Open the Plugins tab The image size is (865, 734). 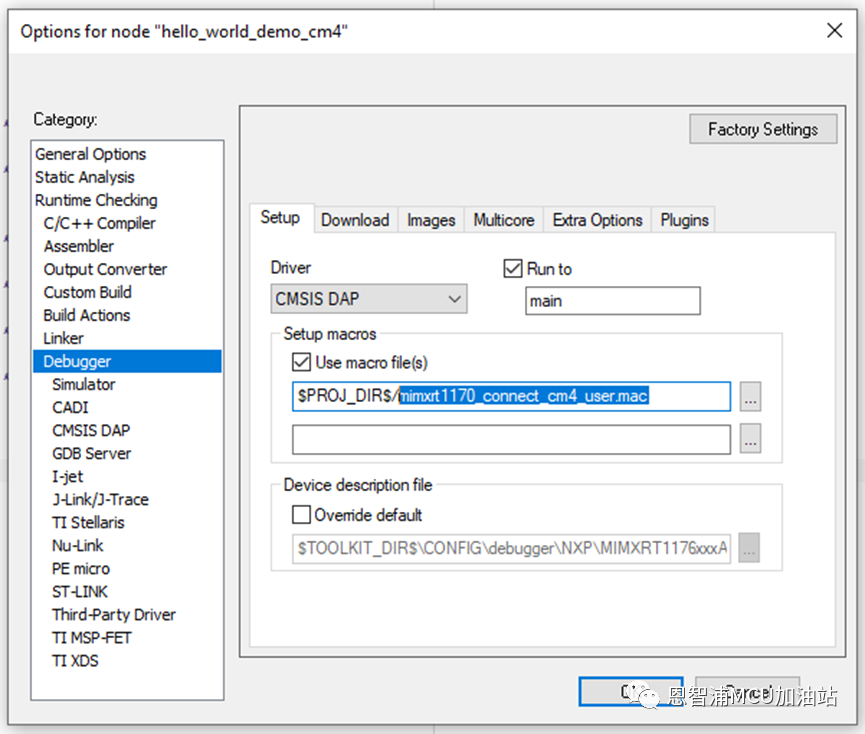[685, 220]
